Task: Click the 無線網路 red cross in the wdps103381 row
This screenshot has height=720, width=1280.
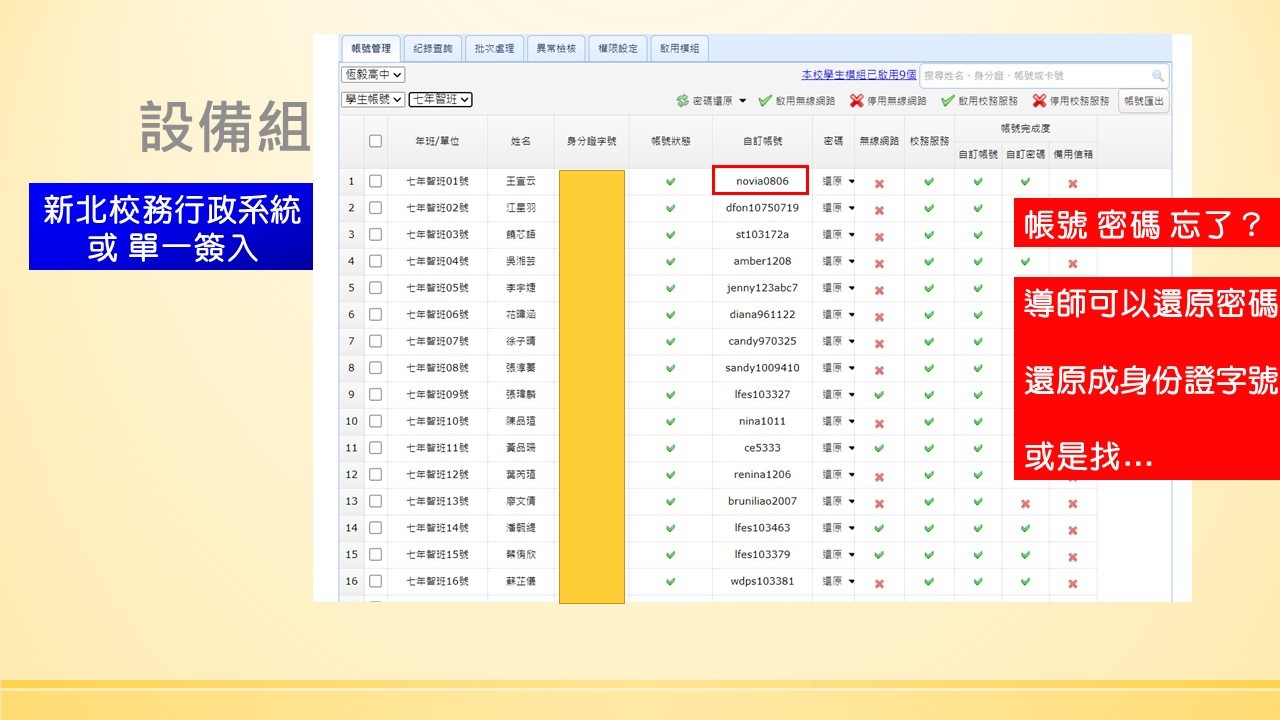Action: [x=879, y=583]
